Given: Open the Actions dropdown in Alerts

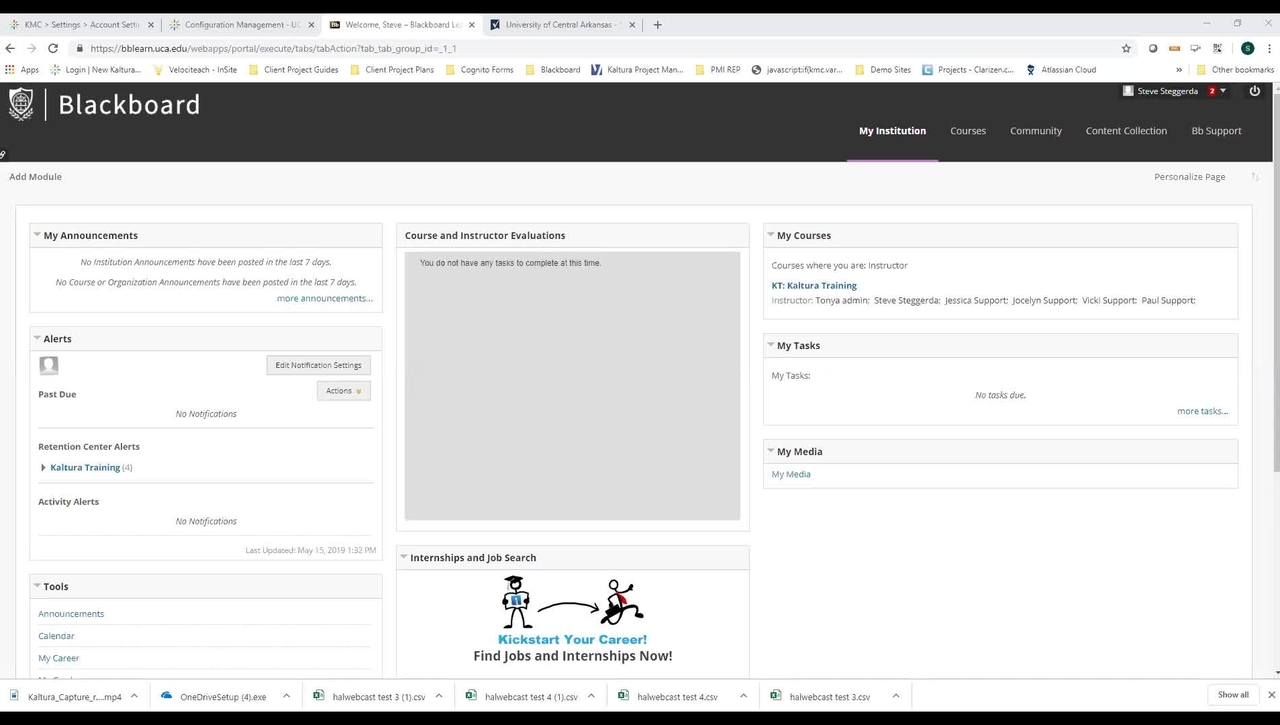Looking at the screenshot, I should 343,391.
